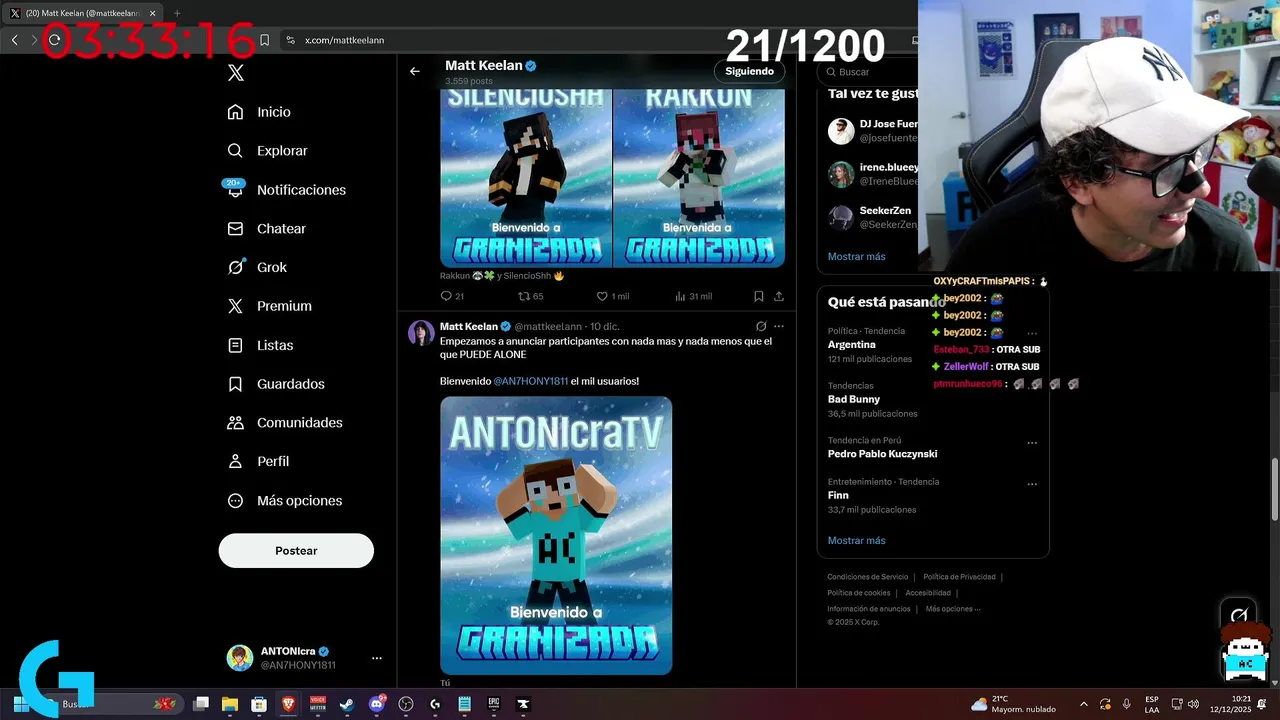Open options for Argentina trend
The image size is (1280, 720).
pos(1032,333)
